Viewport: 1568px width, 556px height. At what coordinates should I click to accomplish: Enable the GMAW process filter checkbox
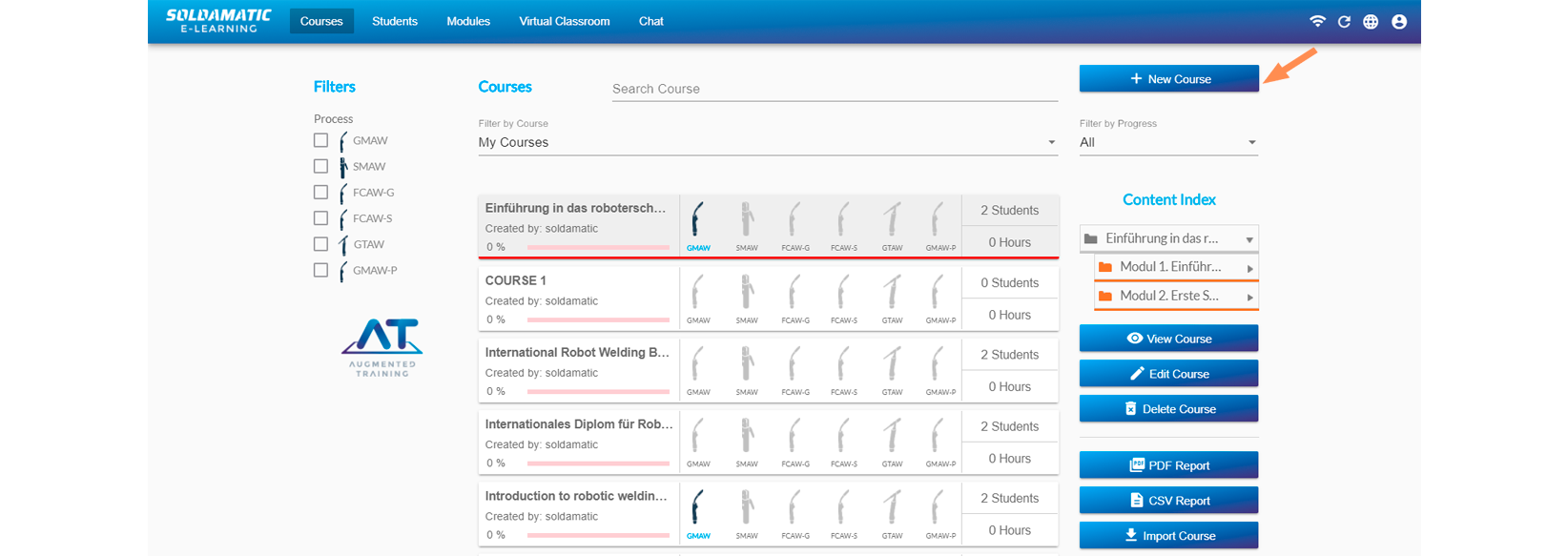tap(320, 140)
